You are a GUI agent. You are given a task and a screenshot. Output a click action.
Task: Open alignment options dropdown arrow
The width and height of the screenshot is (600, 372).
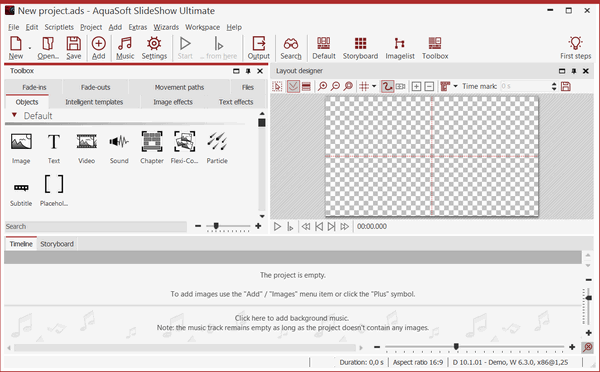455,86
